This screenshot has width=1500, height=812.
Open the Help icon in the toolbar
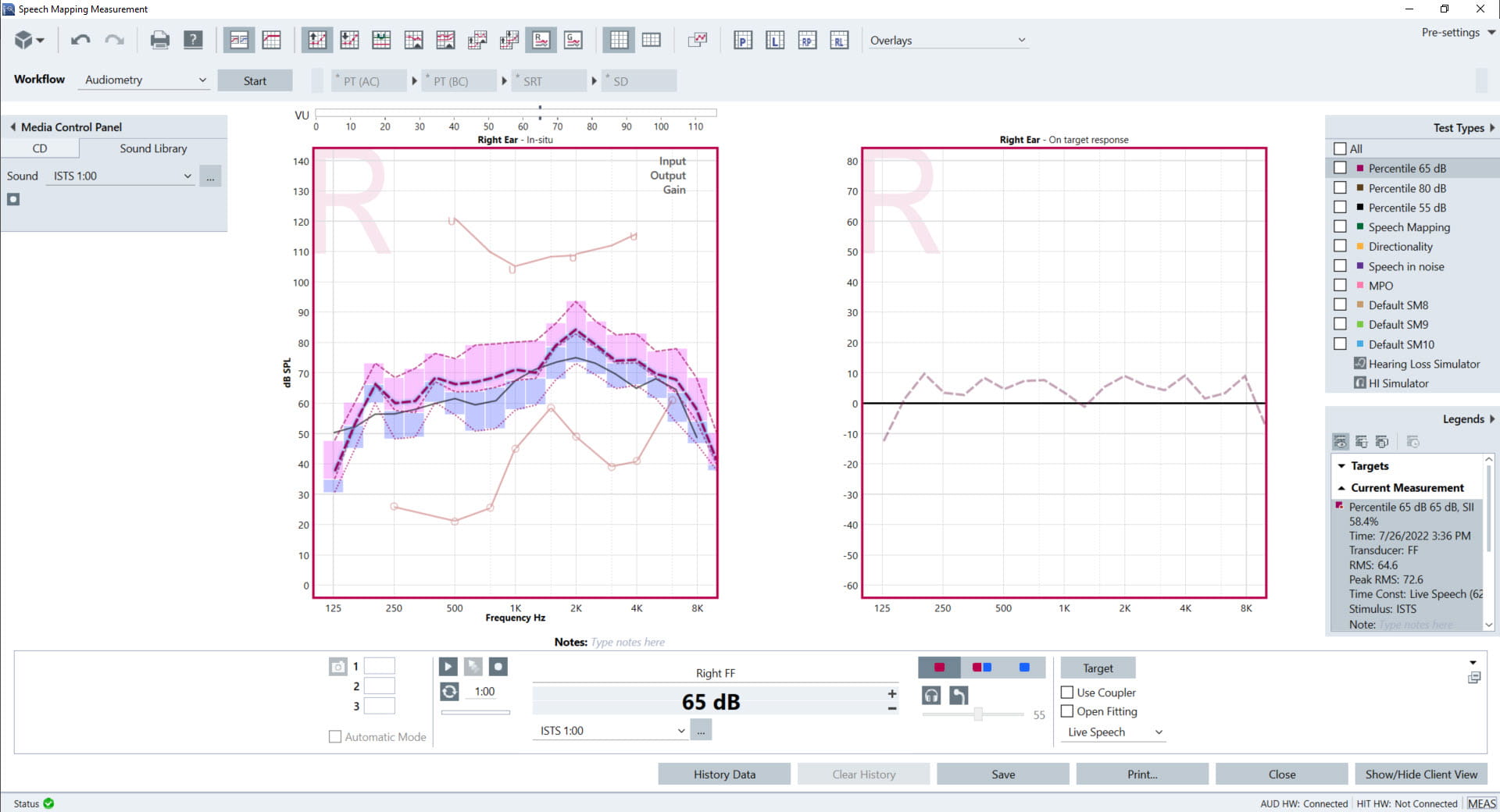[192, 39]
